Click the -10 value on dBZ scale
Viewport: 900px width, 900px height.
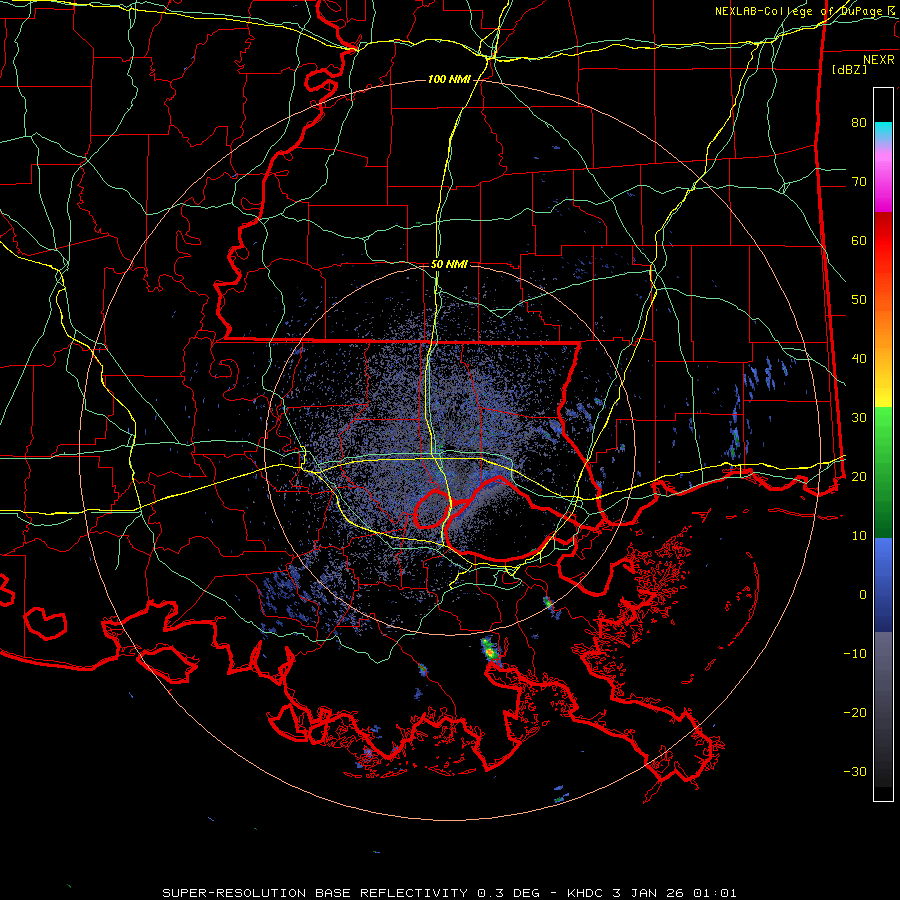pos(855,654)
